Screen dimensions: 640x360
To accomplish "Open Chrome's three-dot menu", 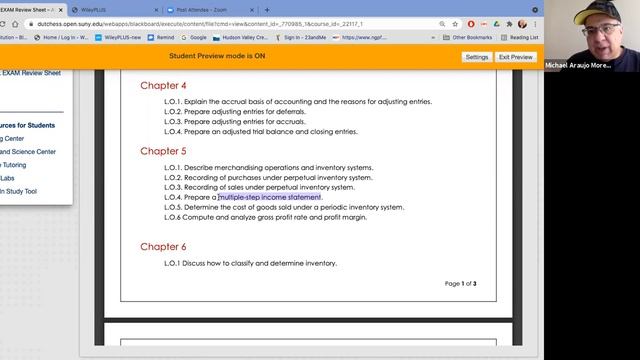I will (535, 24).
